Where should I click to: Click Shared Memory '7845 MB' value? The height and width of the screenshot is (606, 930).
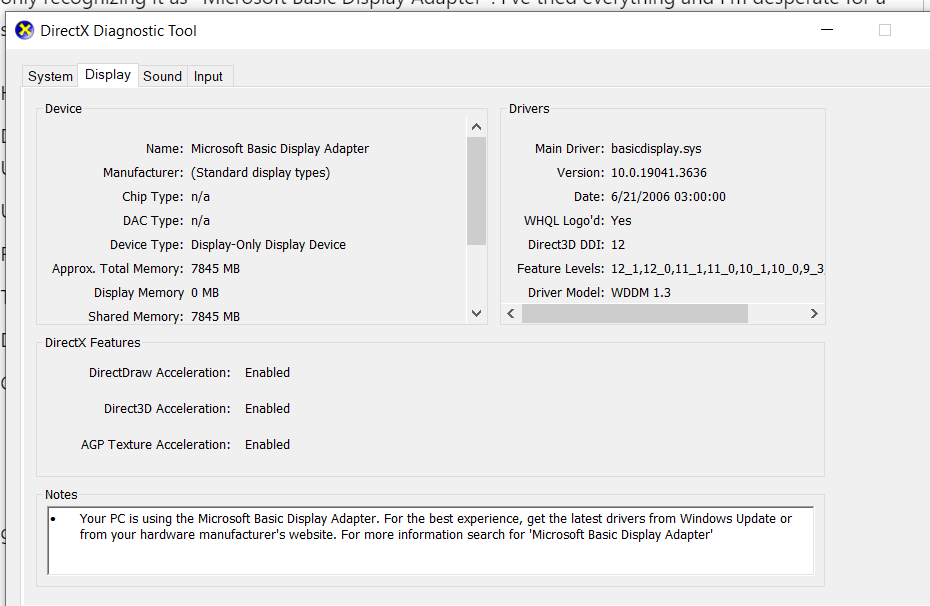point(215,317)
